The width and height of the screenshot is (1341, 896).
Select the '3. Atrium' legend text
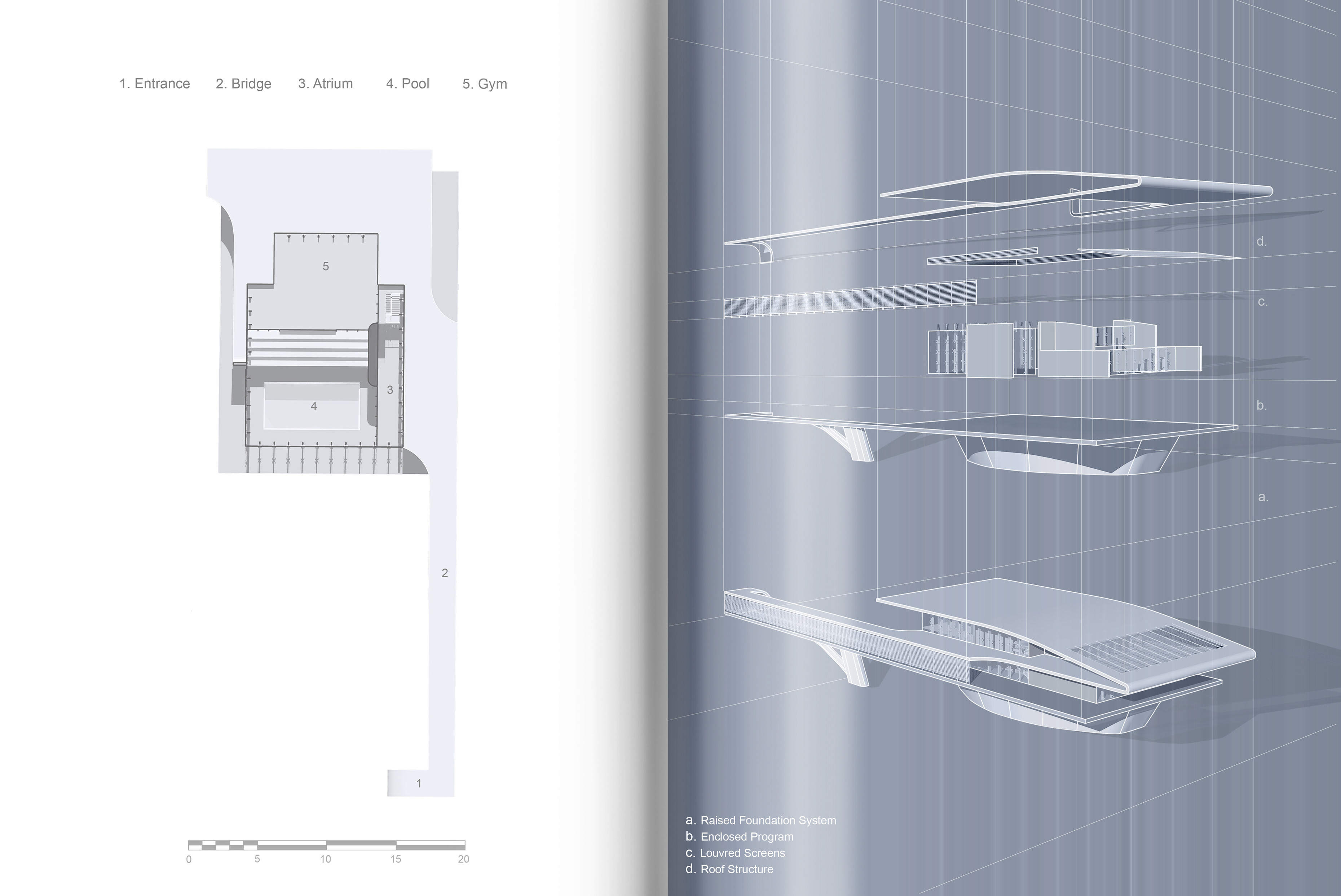tap(325, 84)
